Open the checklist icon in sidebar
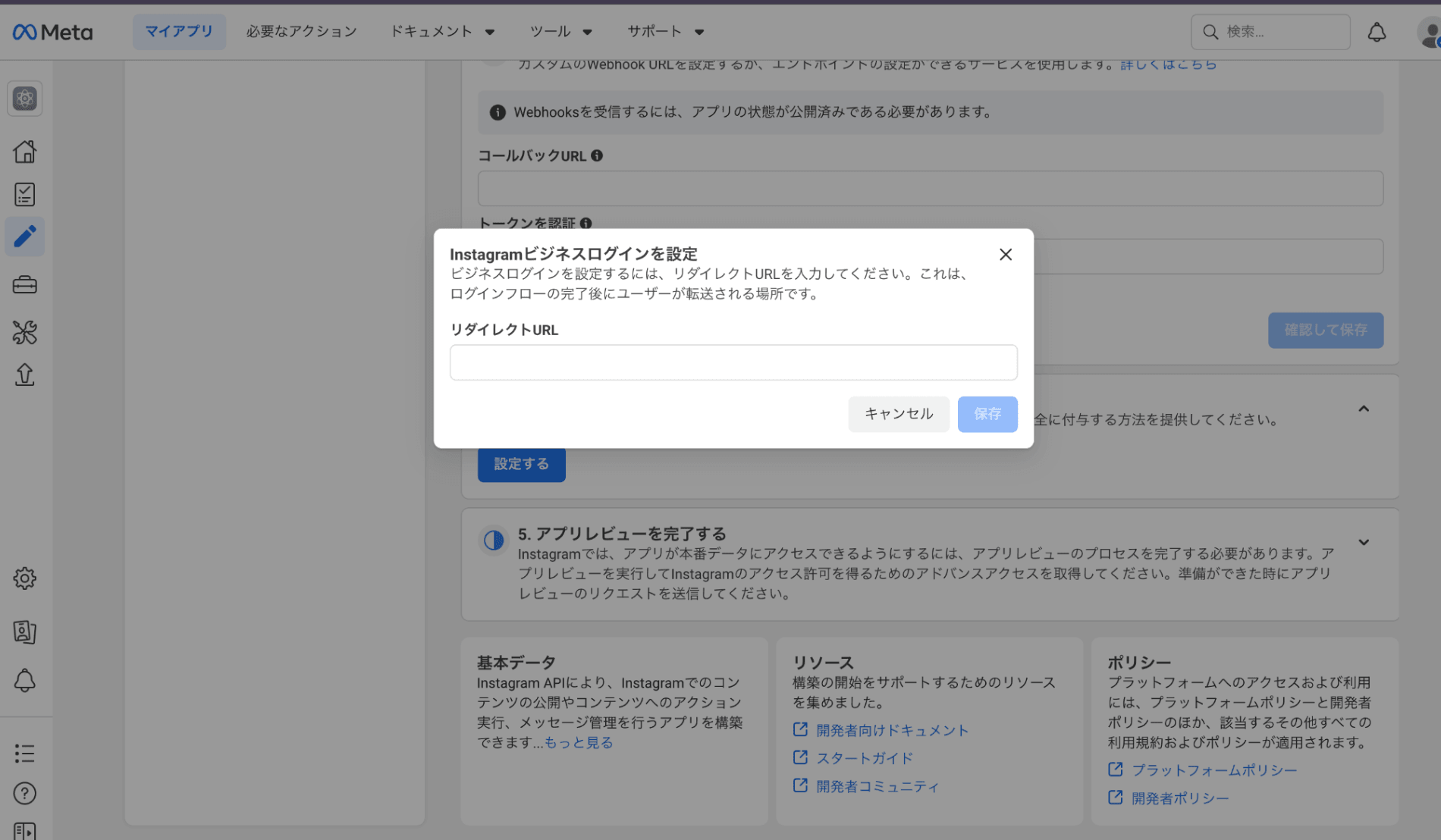 click(24, 195)
